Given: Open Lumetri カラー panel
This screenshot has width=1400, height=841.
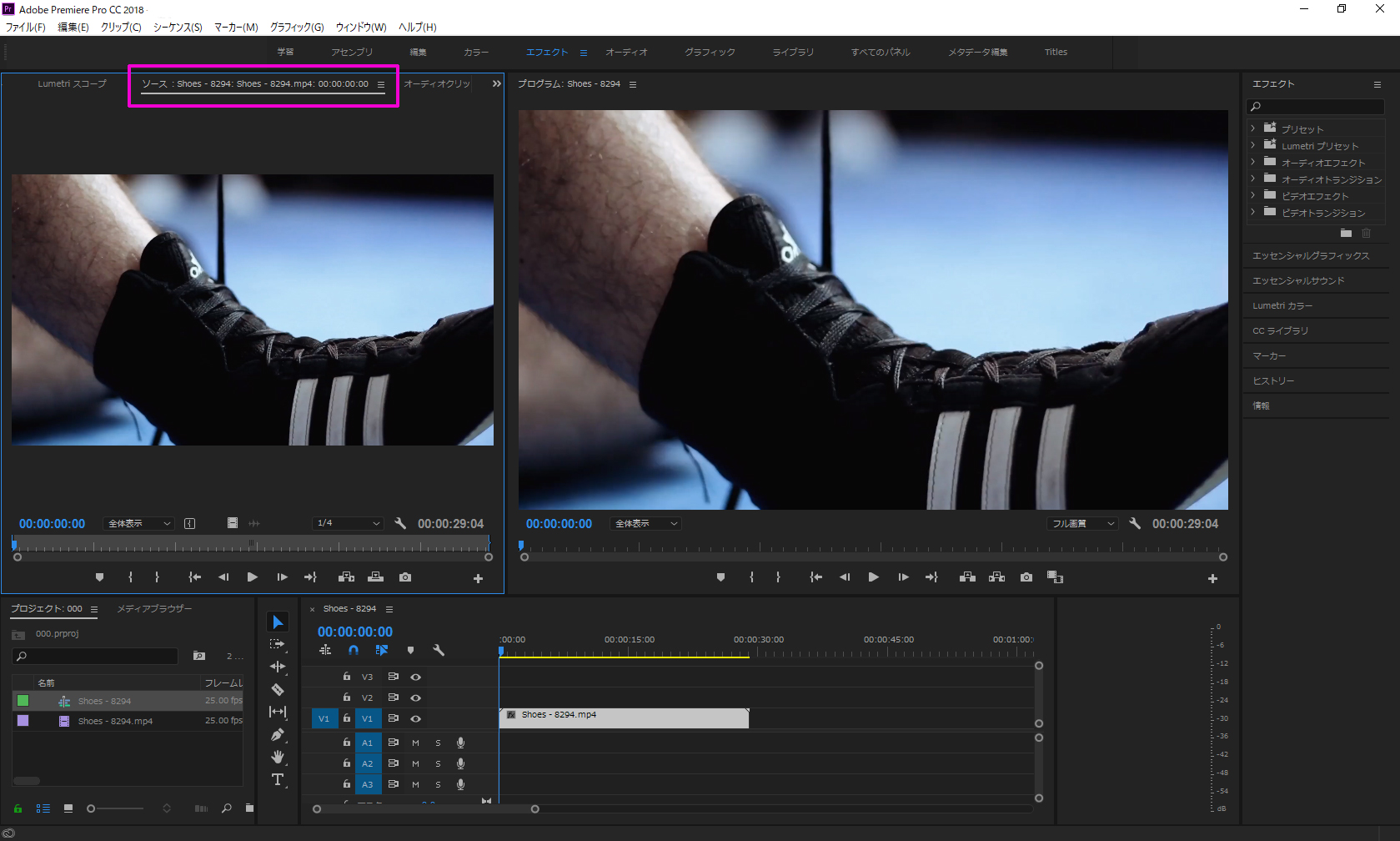Looking at the screenshot, I should [x=1282, y=305].
